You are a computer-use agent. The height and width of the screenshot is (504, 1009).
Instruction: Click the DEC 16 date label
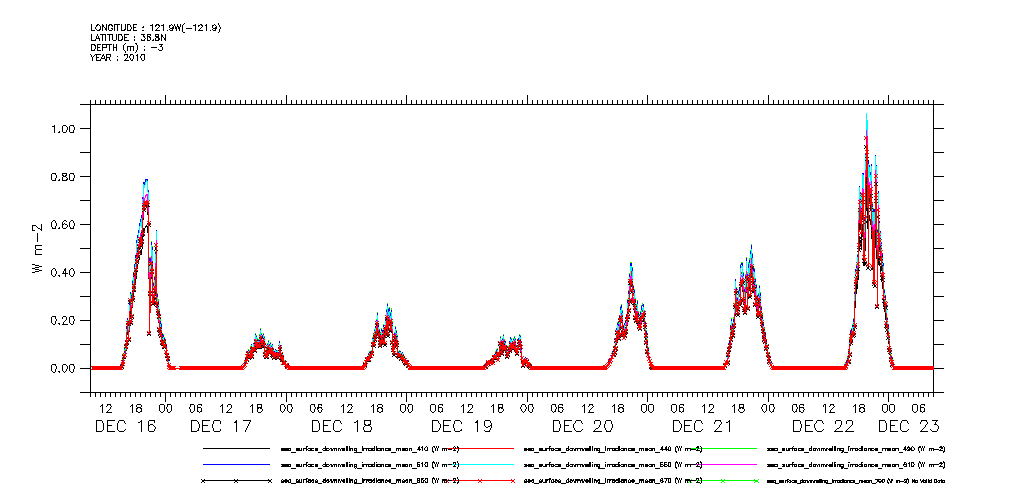(x=125, y=426)
